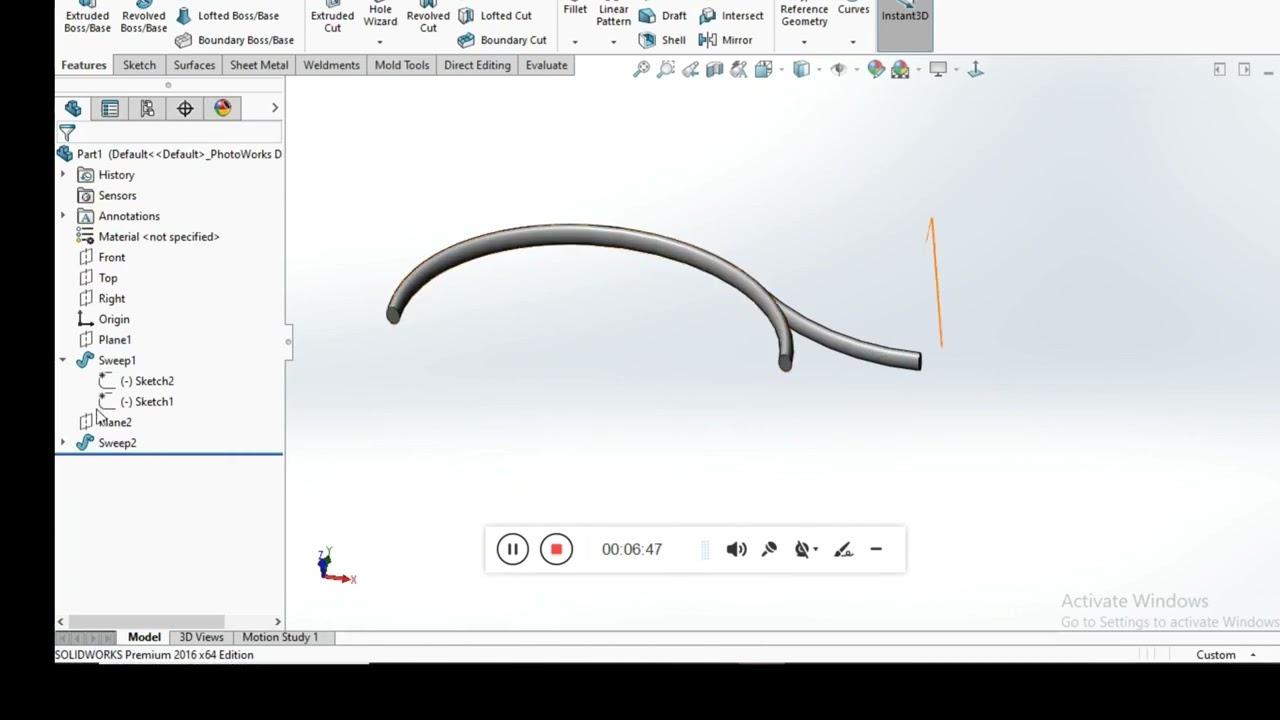Open Reference Geometry dropdown arrow

coord(804,42)
